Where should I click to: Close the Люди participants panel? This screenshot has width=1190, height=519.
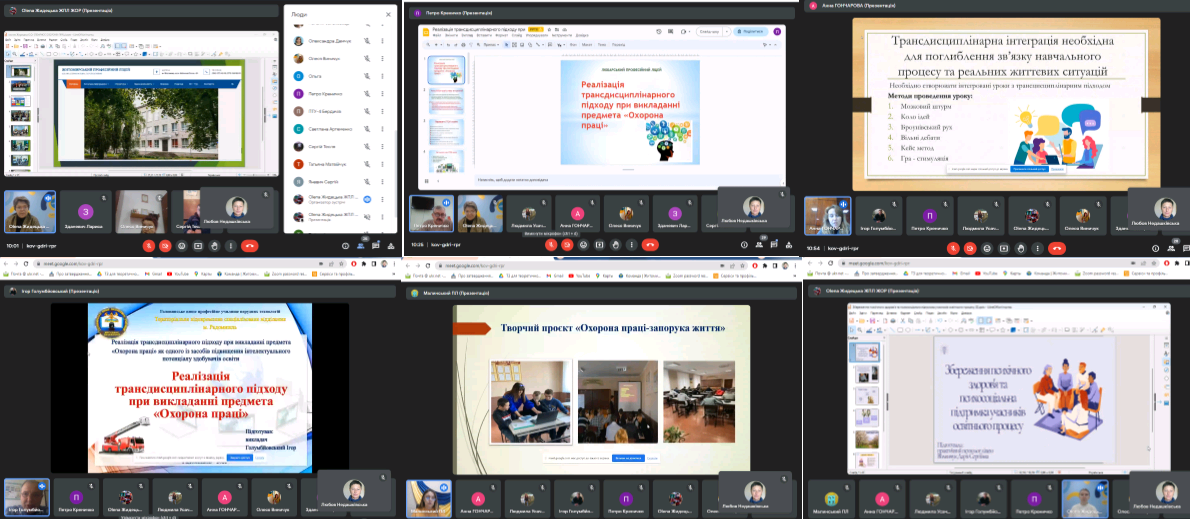tap(388, 14)
